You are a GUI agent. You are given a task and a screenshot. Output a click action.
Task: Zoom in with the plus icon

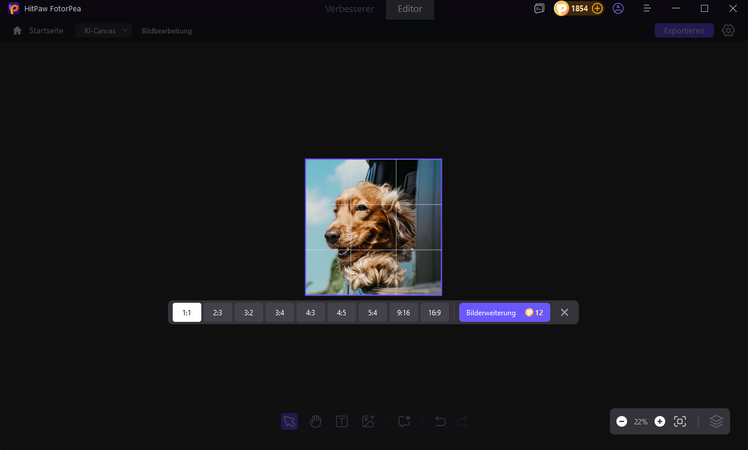pyautogui.click(x=660, y=421)
